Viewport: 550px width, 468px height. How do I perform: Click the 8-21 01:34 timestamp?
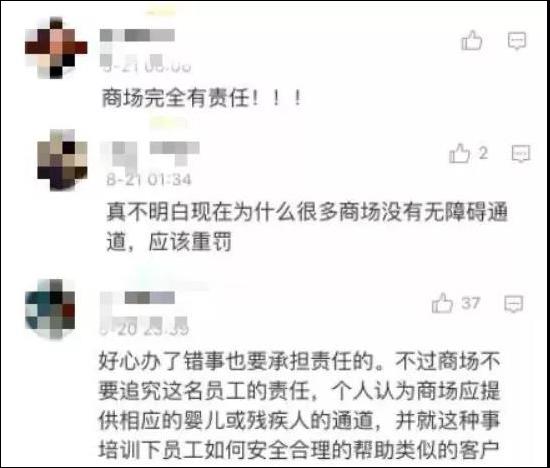pyautogui.click(x=149, y=180)
